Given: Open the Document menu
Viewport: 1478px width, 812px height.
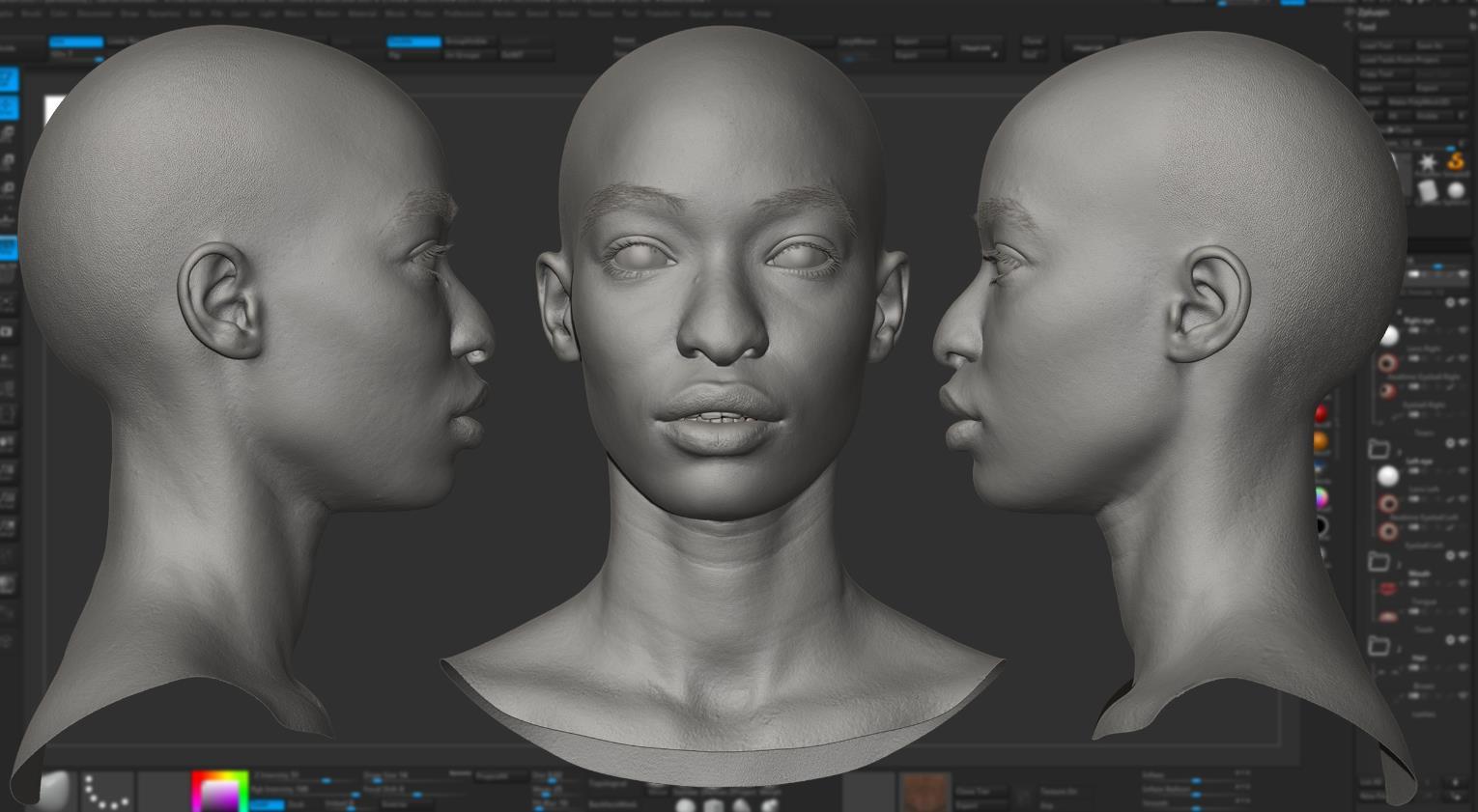Looking at the screenshot, I should click(95, 14).
